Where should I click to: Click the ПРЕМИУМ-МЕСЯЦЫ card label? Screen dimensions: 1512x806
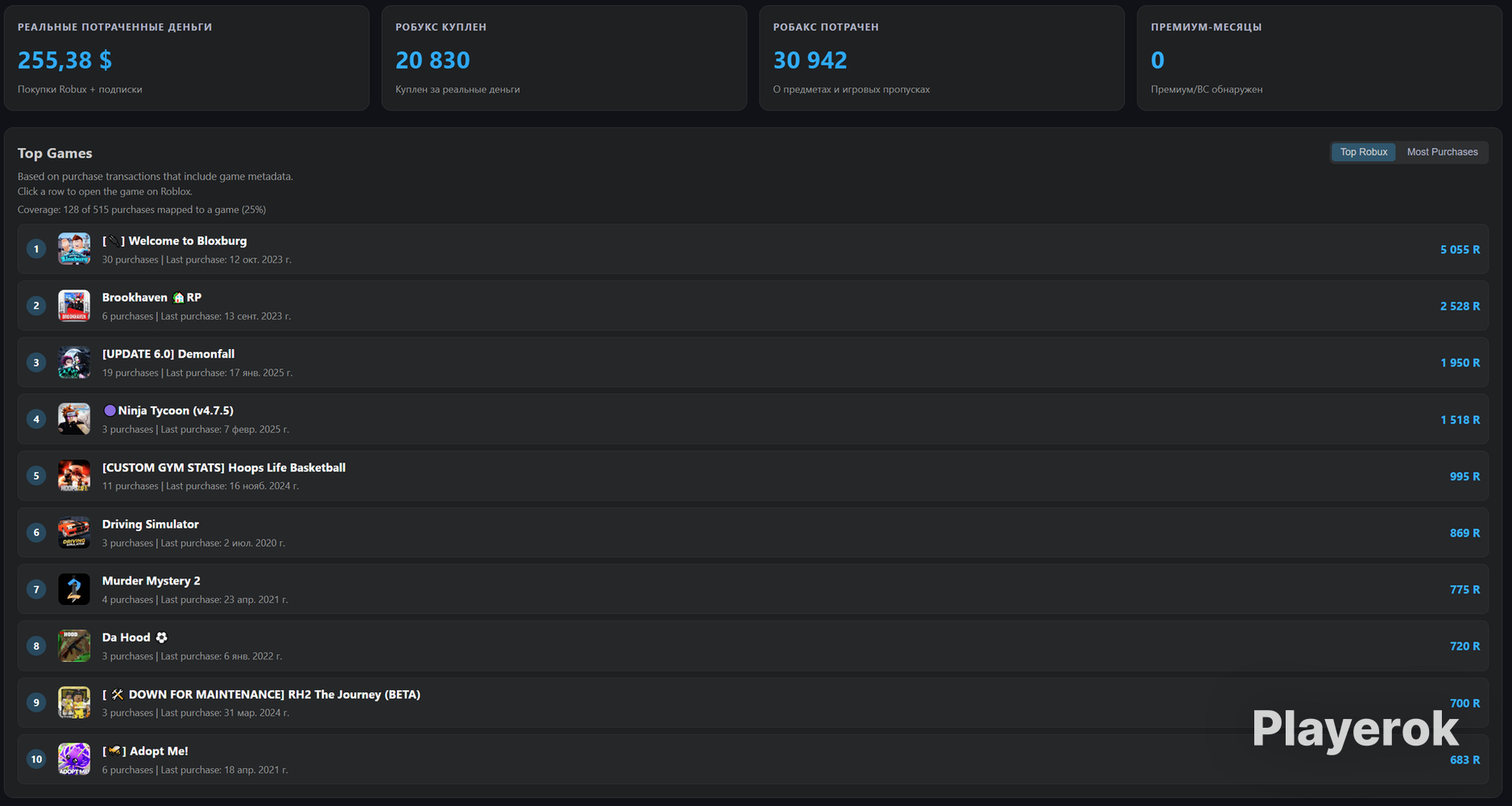pos(1206,27)
